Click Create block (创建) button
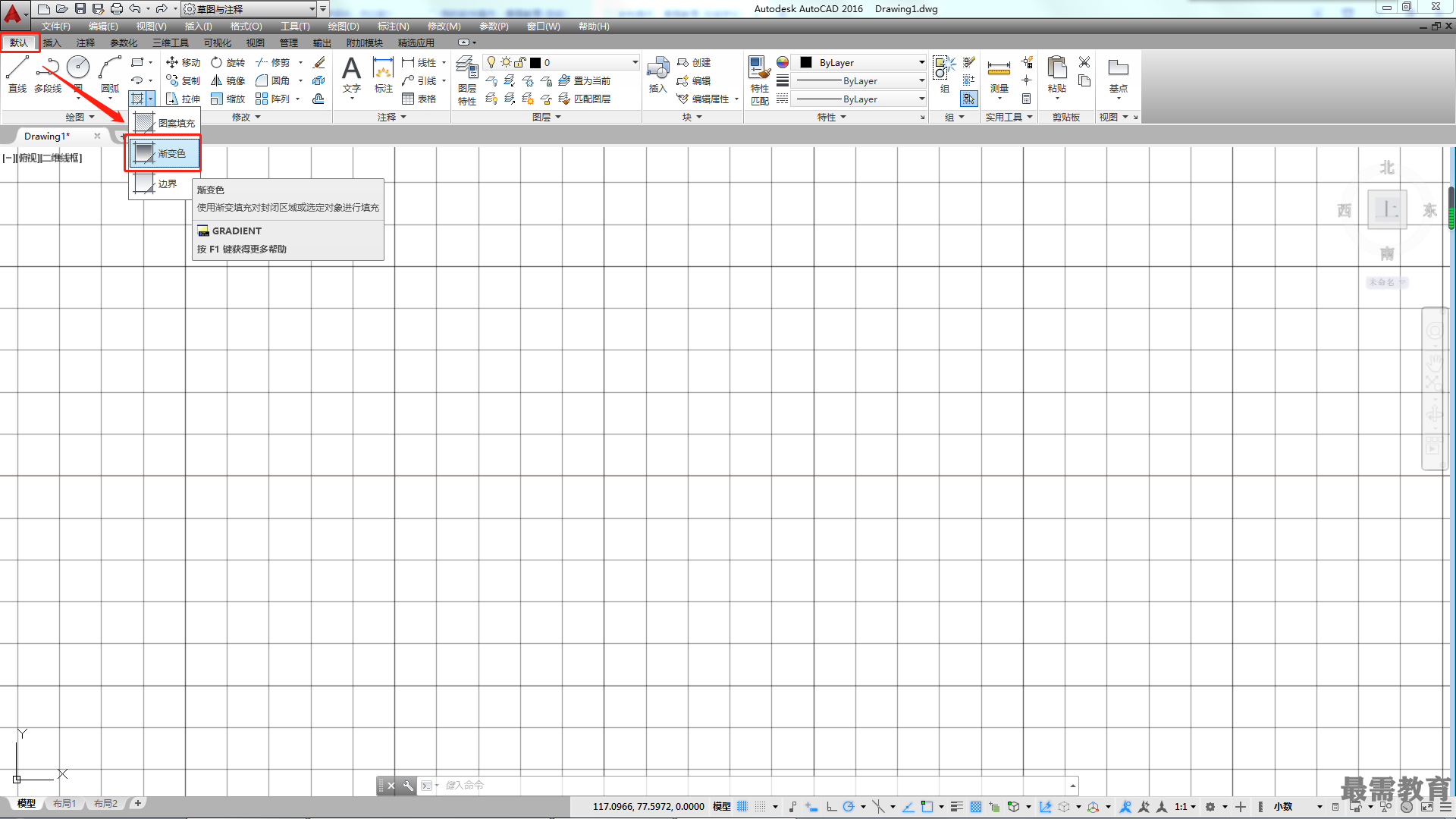1456x819 pixels. click(694, 62)
